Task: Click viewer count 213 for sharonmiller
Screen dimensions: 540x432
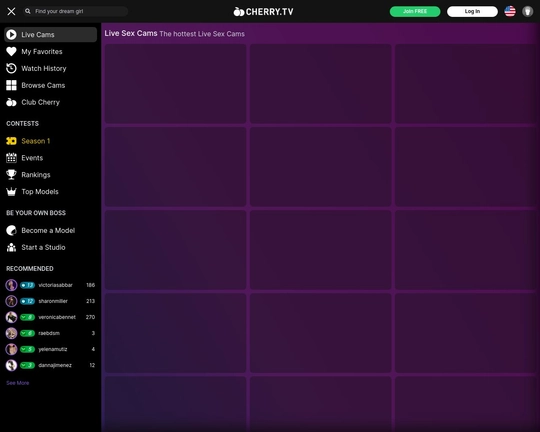Action: (x=91, y=301)
